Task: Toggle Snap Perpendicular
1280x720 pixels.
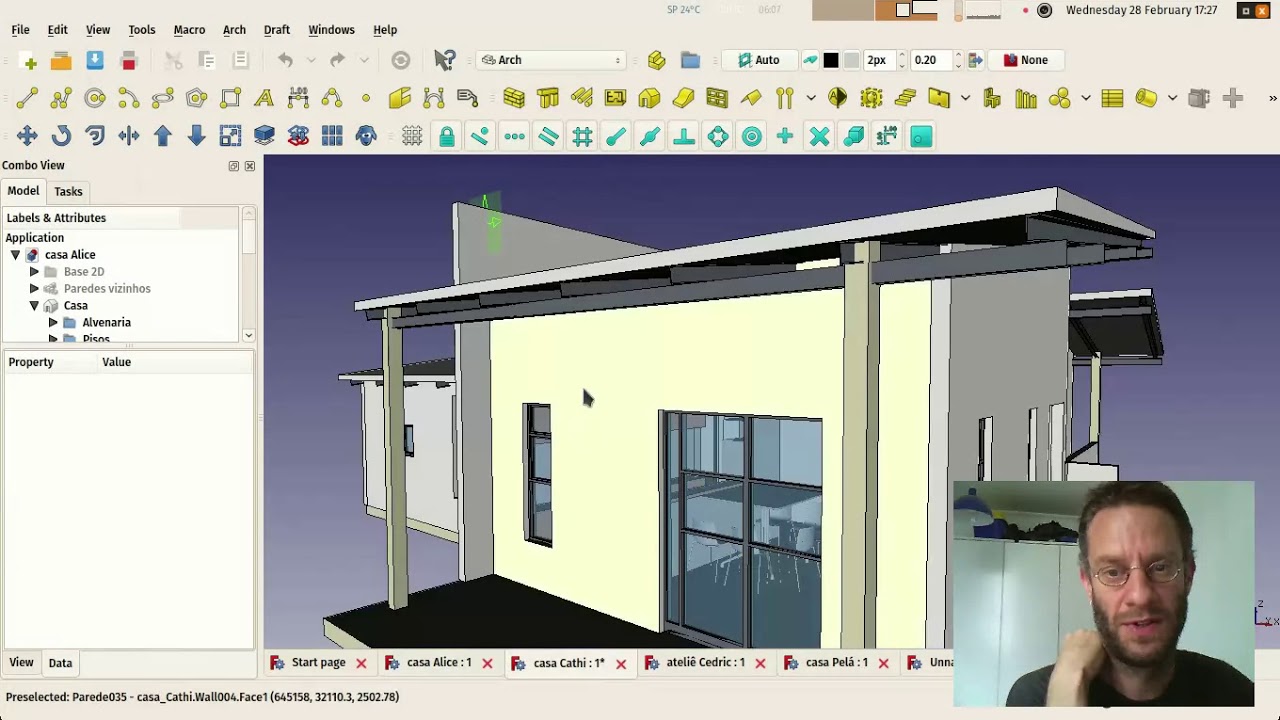Action: (x=684, y=136)
